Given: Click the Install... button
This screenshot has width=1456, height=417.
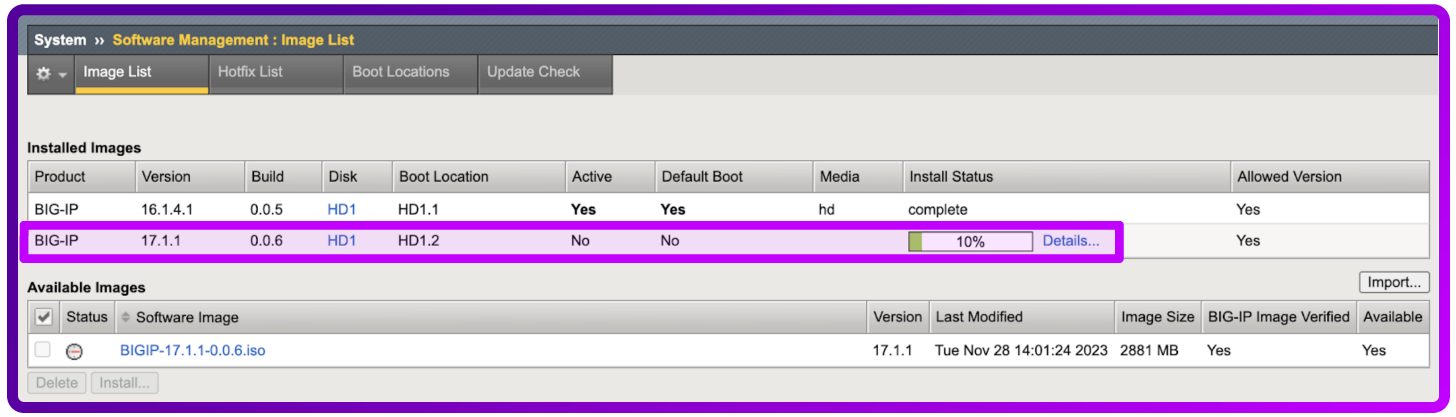Looking at the screenshot, I should tap(124, 383).
